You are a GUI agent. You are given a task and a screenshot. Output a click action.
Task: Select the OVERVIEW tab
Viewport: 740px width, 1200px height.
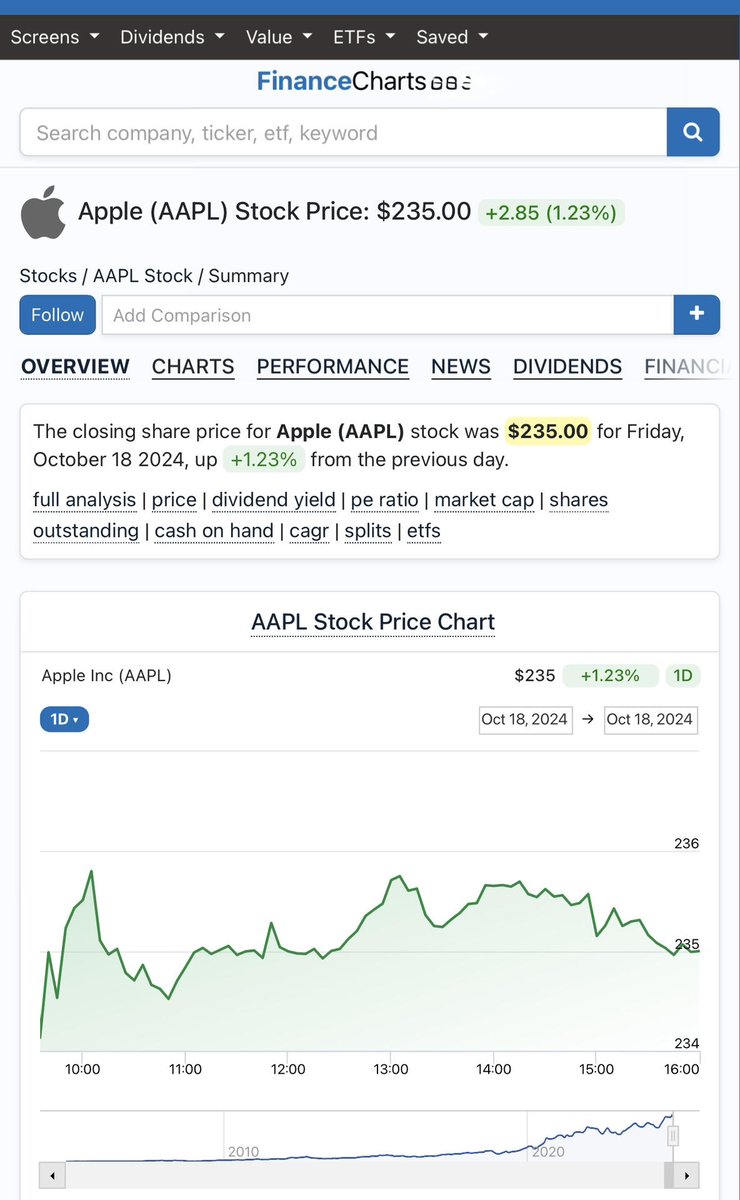pyautogui.click(x=75, y=367)
